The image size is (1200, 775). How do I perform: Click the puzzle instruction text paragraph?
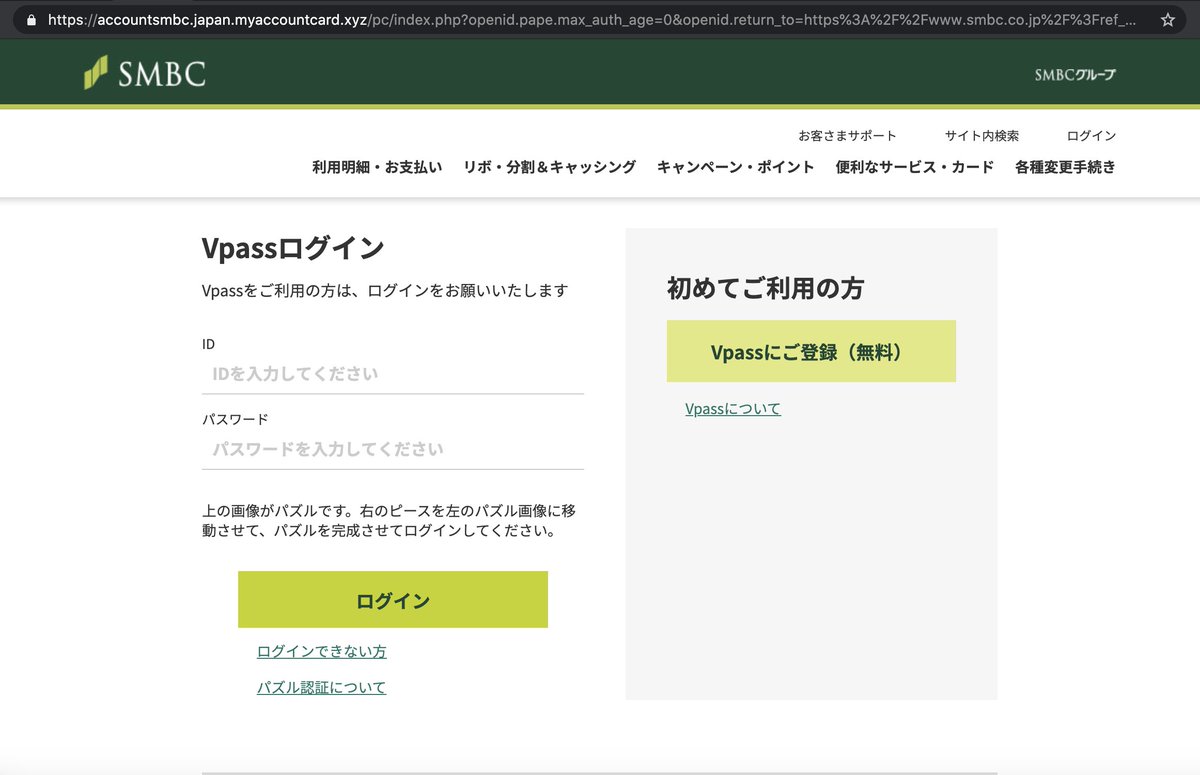pyautogui.click(x=389, y=520)
